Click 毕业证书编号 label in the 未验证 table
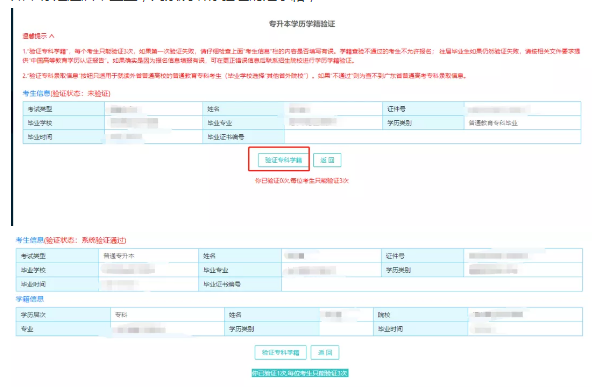Image resolution: width=601 pixels, height=387 pixels. [226, 137]
